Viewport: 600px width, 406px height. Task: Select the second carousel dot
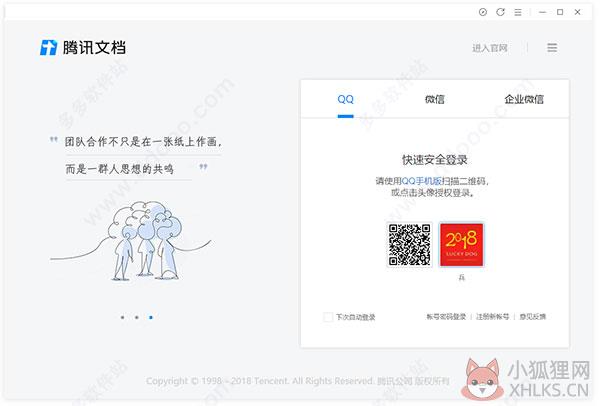(x=137, y=317)
